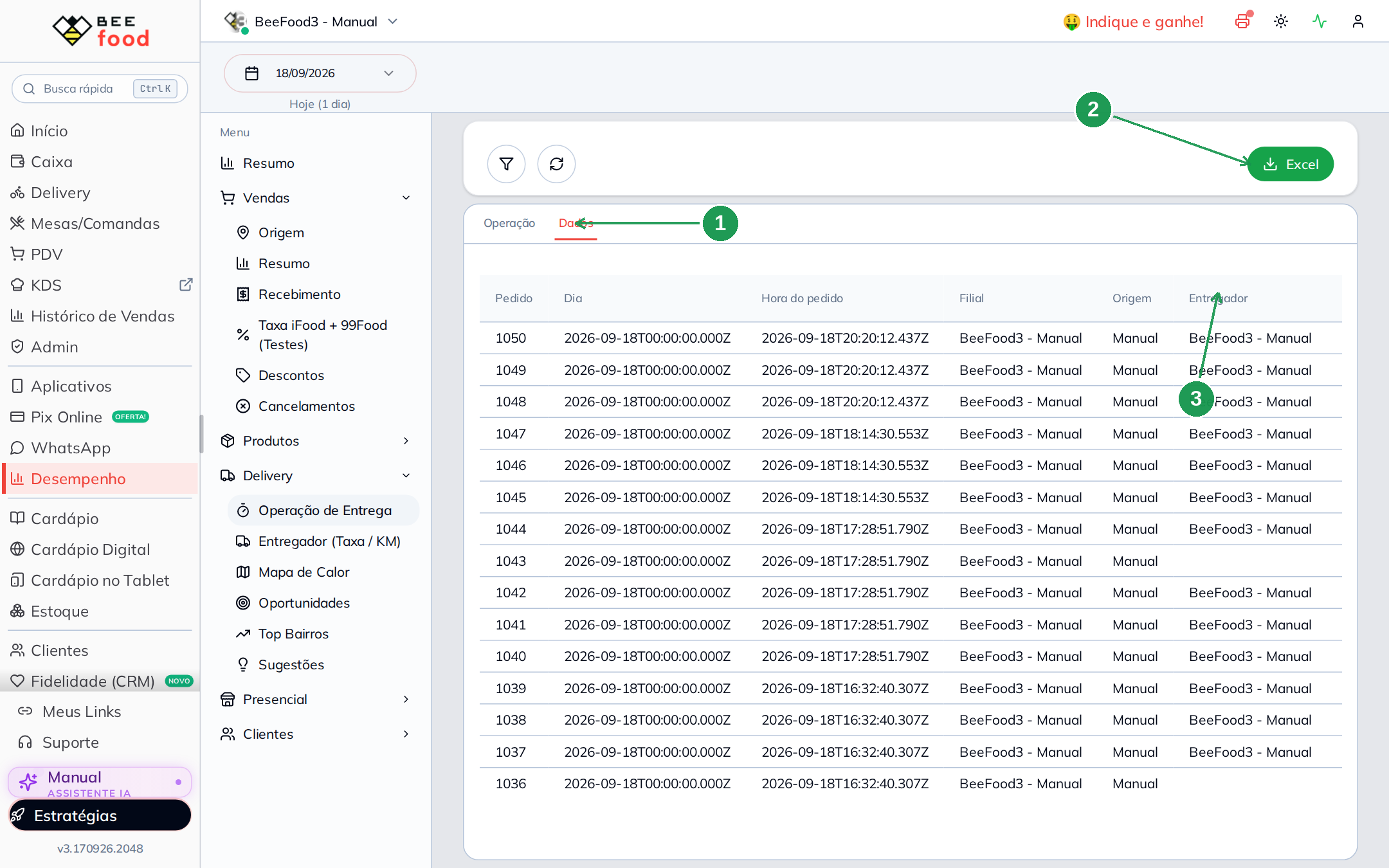Image resolution: width=1389 pixels, height=868 pixels.
Task: Click the Pedido column header
Action: [513, 298]
